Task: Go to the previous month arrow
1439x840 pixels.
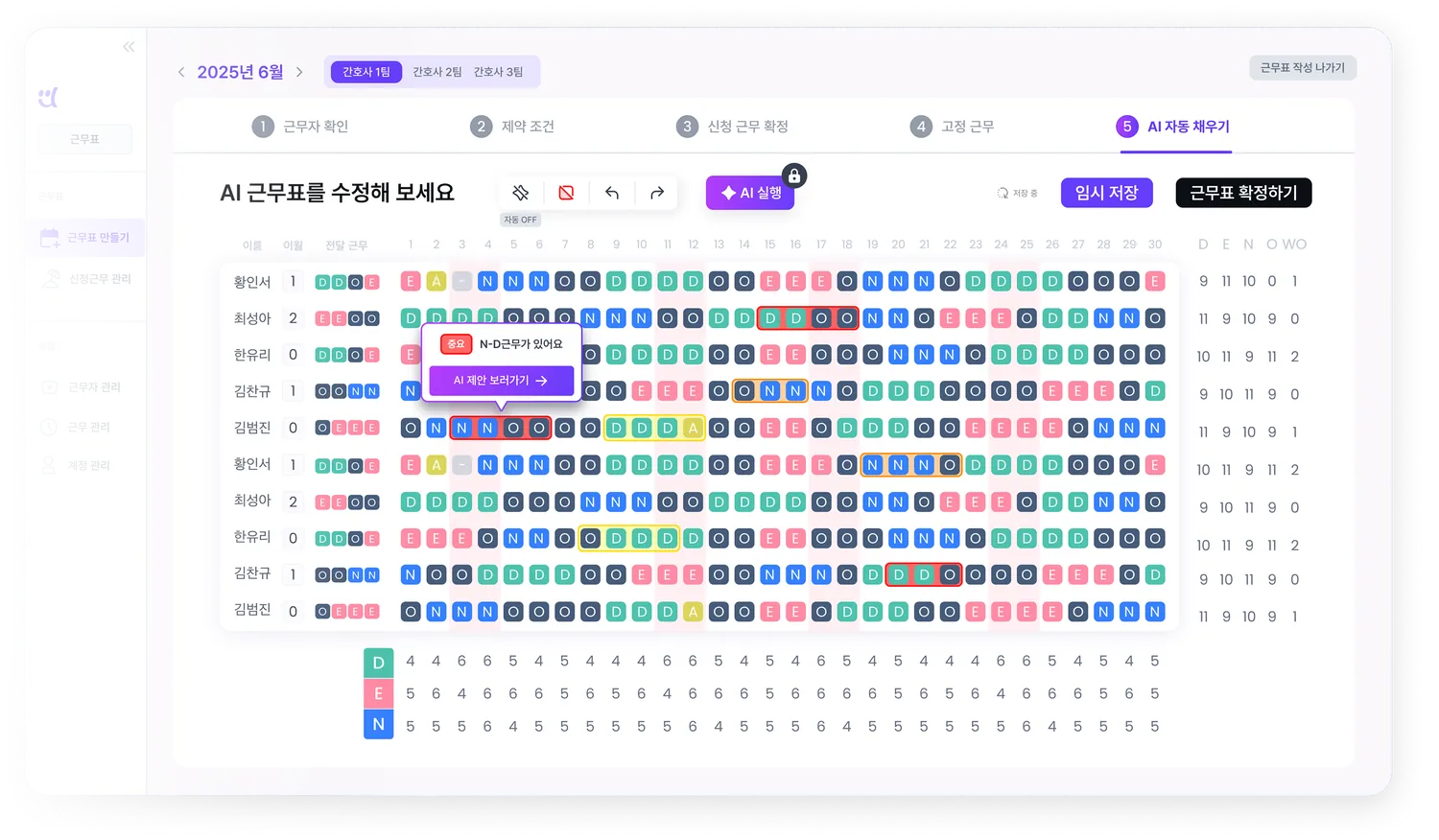Action: coord(181,72)
